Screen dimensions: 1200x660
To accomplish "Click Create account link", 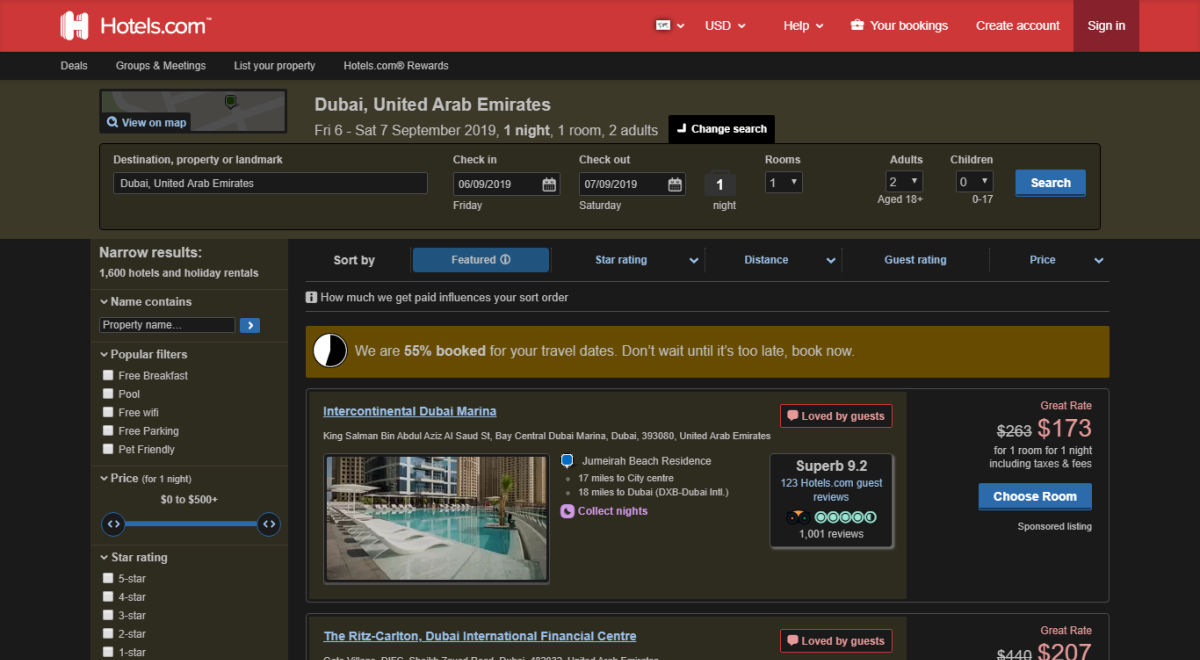I will [1018, 26].
